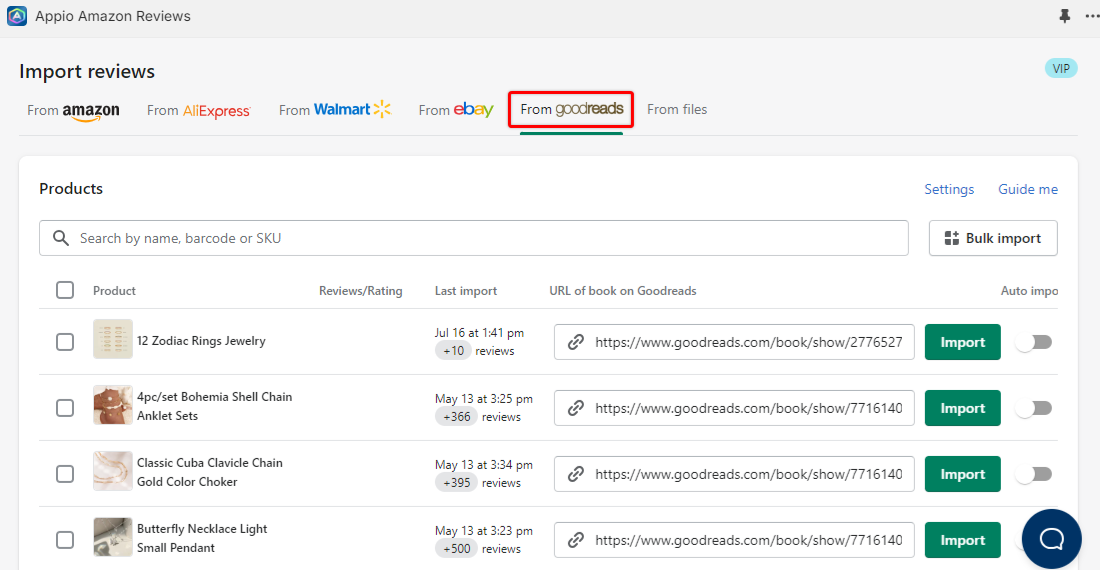Viewport: 1100px width, 570px height.
Task: Click the Appio Amazon Reviews app logo
Action: point(17,15)
